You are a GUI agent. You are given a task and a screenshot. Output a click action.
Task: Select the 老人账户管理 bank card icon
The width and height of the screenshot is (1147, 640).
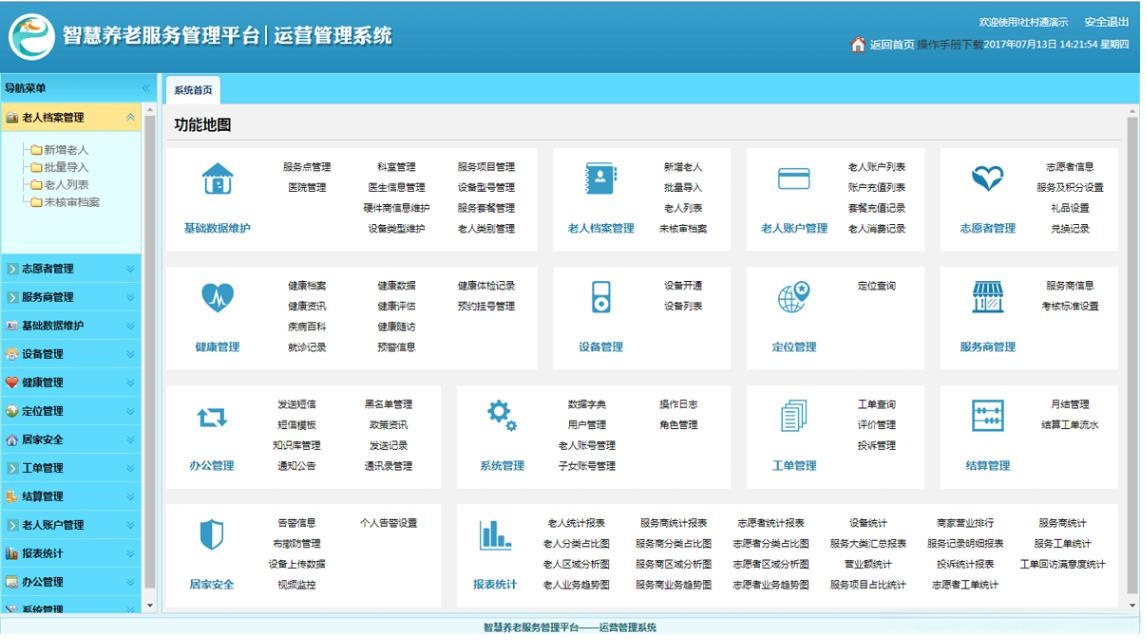(795, 180)
